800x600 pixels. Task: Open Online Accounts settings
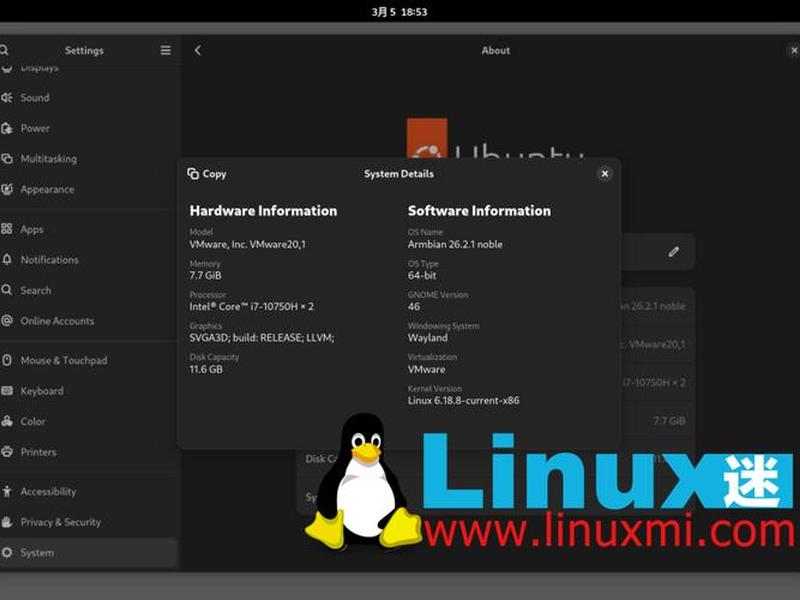pos(89,321)
